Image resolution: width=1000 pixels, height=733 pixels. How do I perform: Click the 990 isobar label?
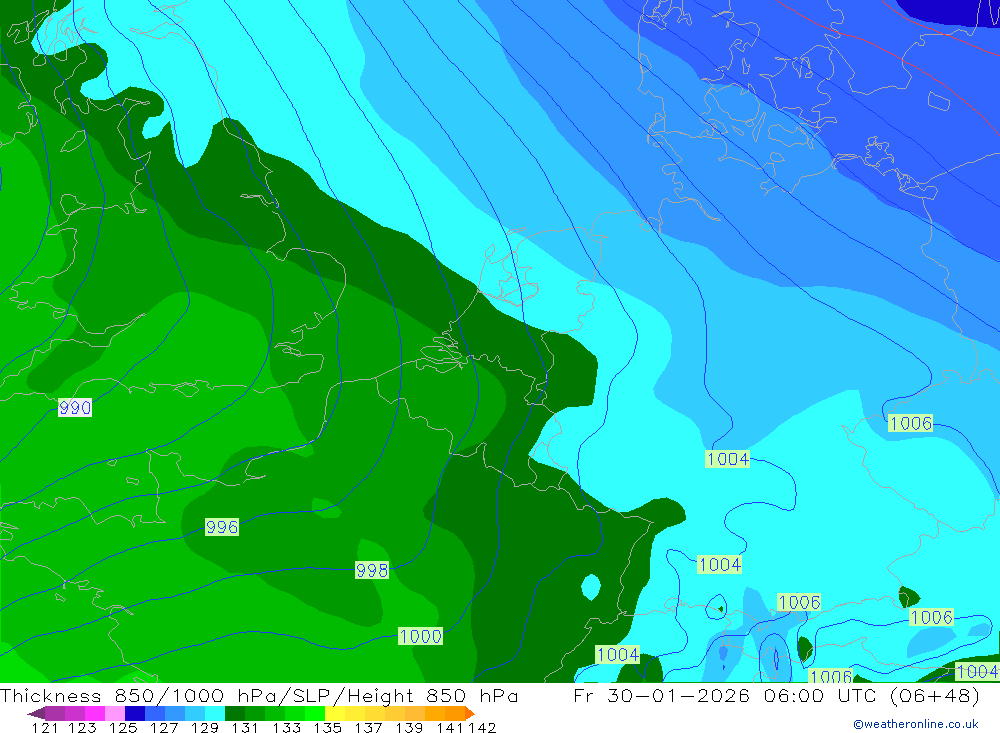pos(75,408)
